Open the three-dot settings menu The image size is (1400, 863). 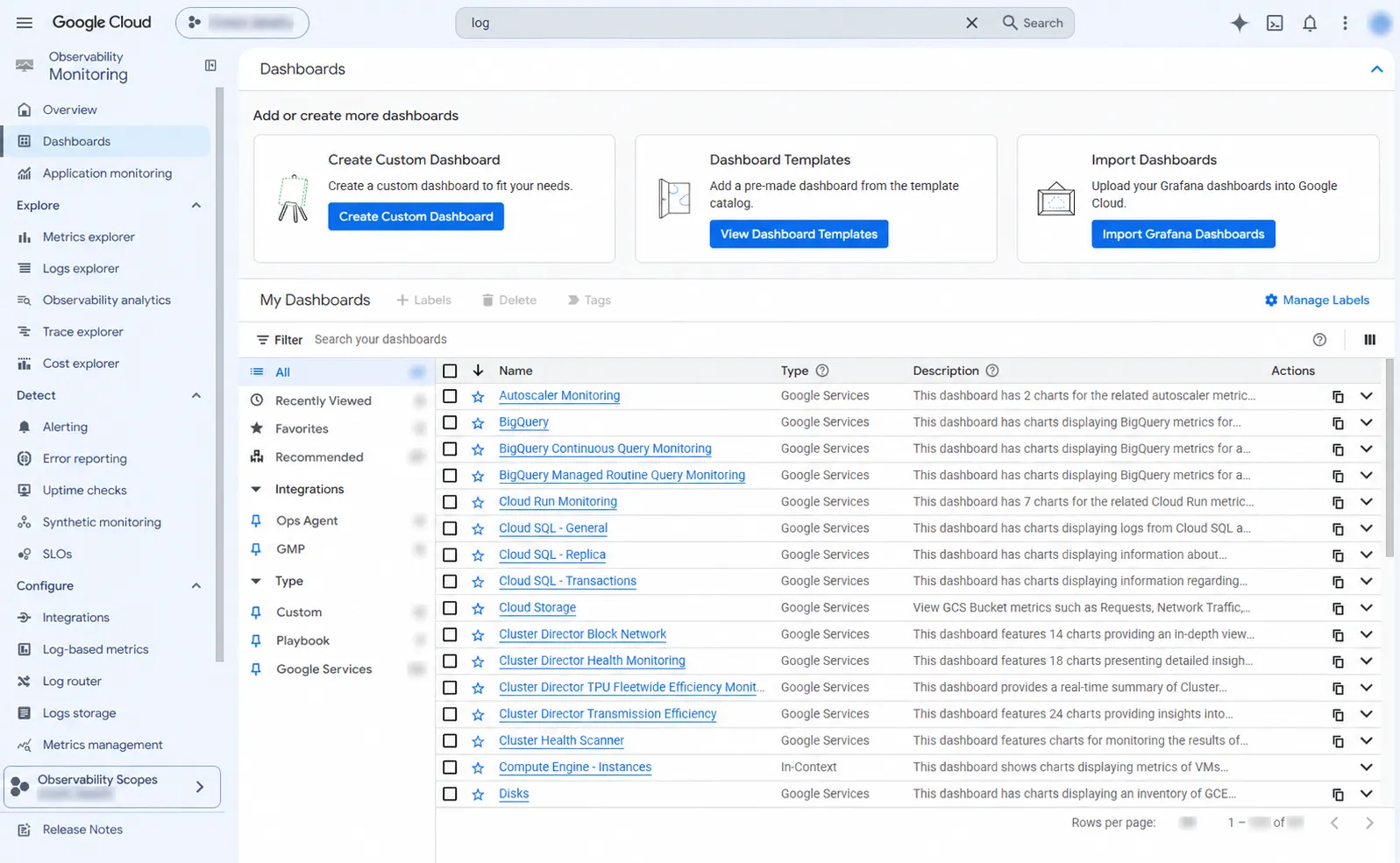[1345, 23]
